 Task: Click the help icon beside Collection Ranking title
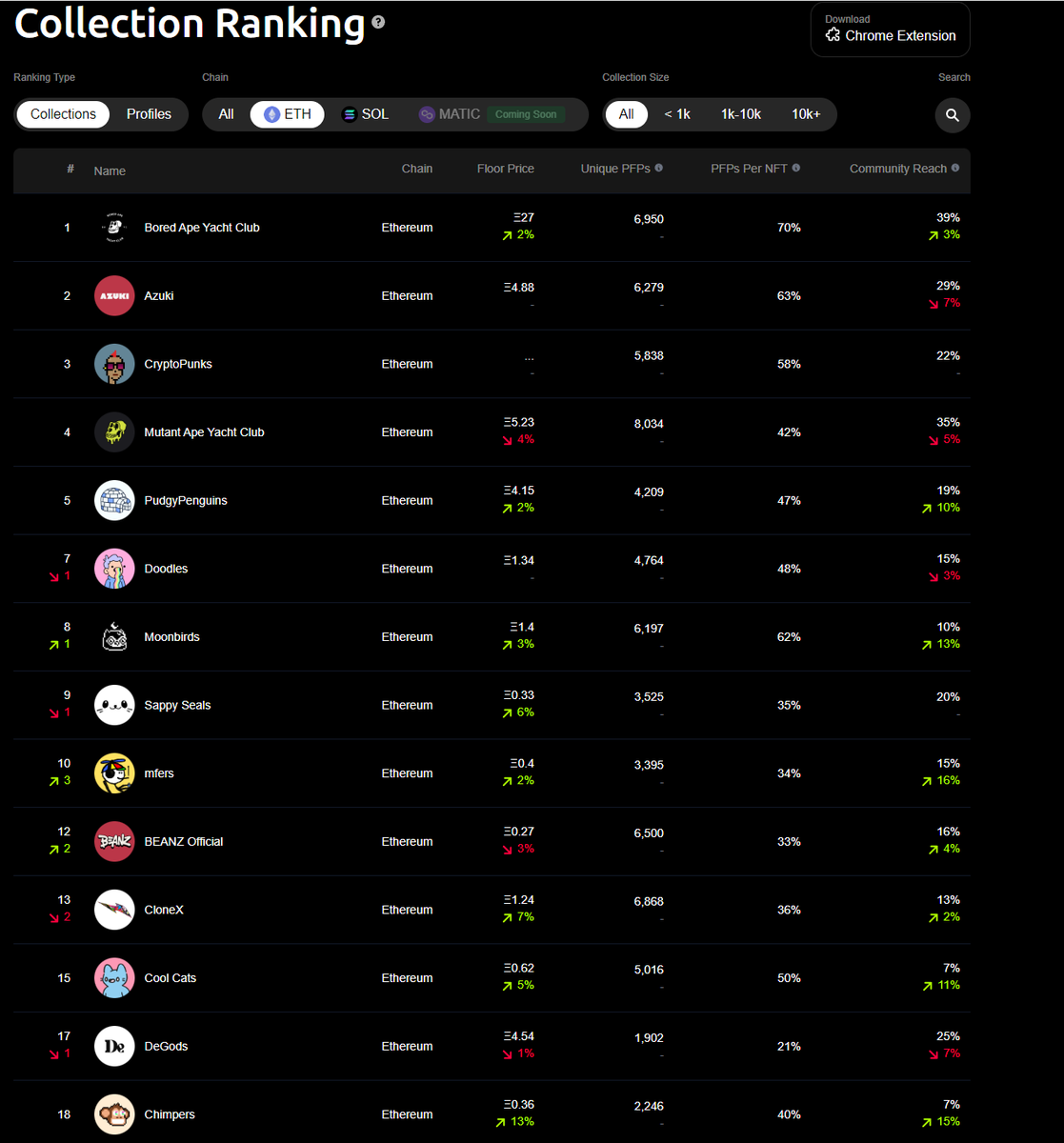pyautogui.click(x=378, y=22)
